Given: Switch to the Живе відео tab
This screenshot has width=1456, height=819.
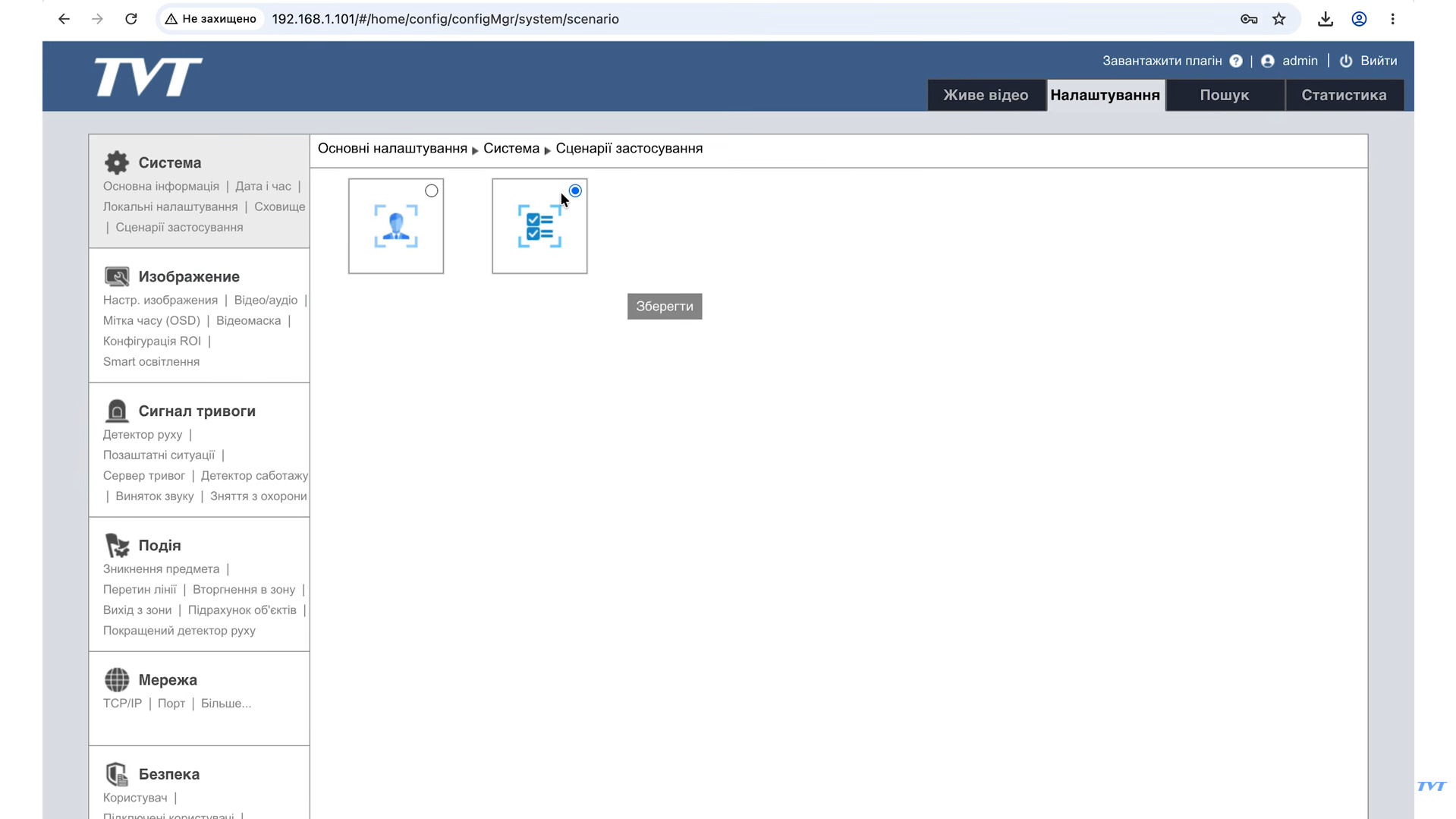Looking at the screenshot, I should pyautogui.click(x=986, y=95).
